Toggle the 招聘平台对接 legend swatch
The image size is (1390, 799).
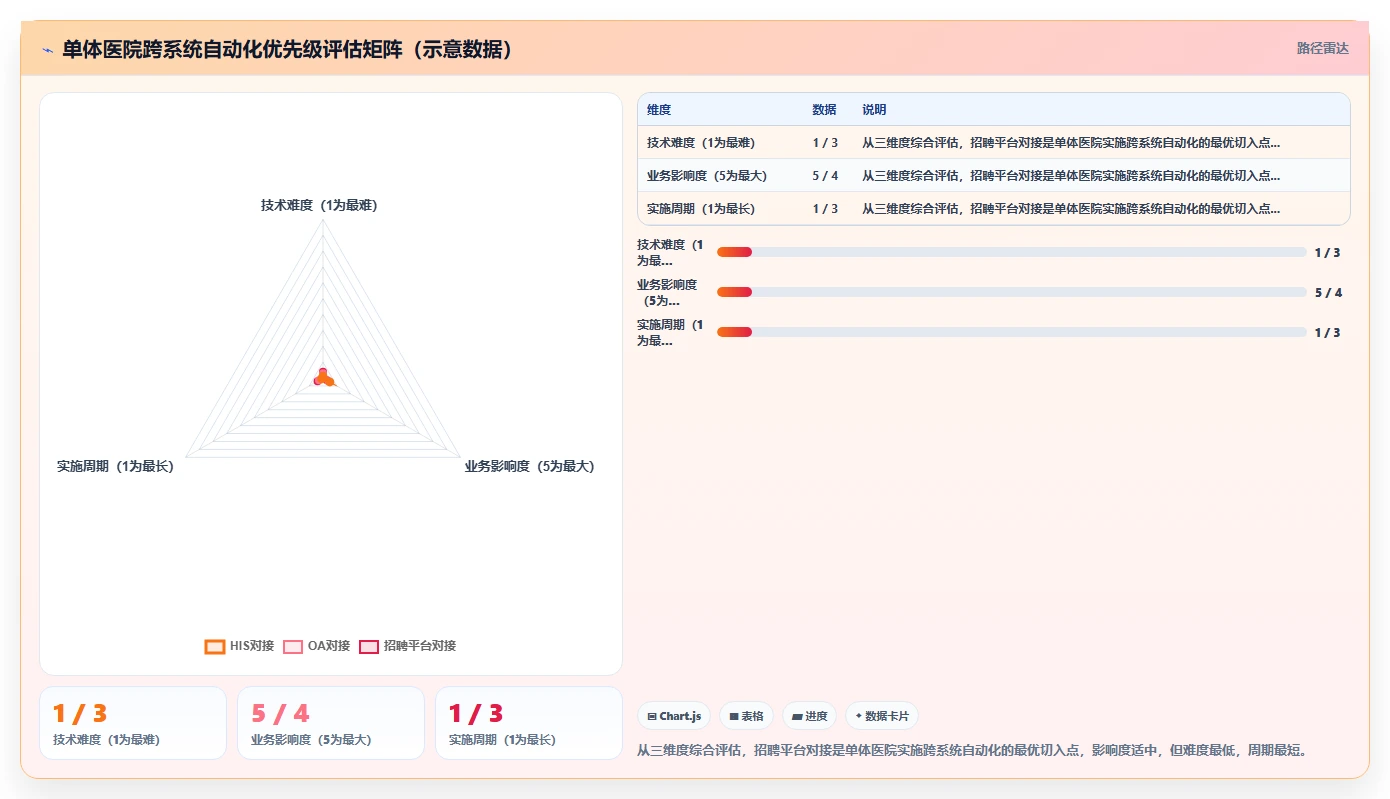click(x=369, y=646)
